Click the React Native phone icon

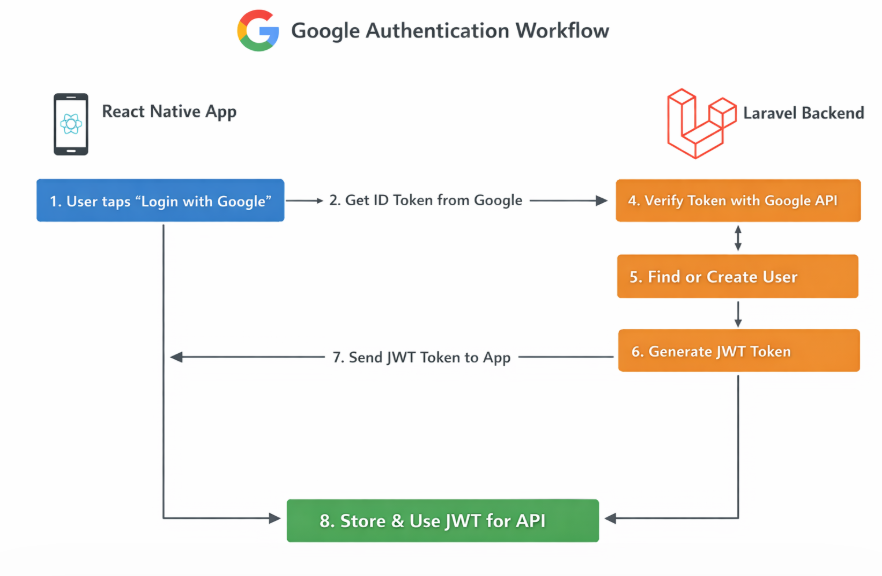click(71, 124)
